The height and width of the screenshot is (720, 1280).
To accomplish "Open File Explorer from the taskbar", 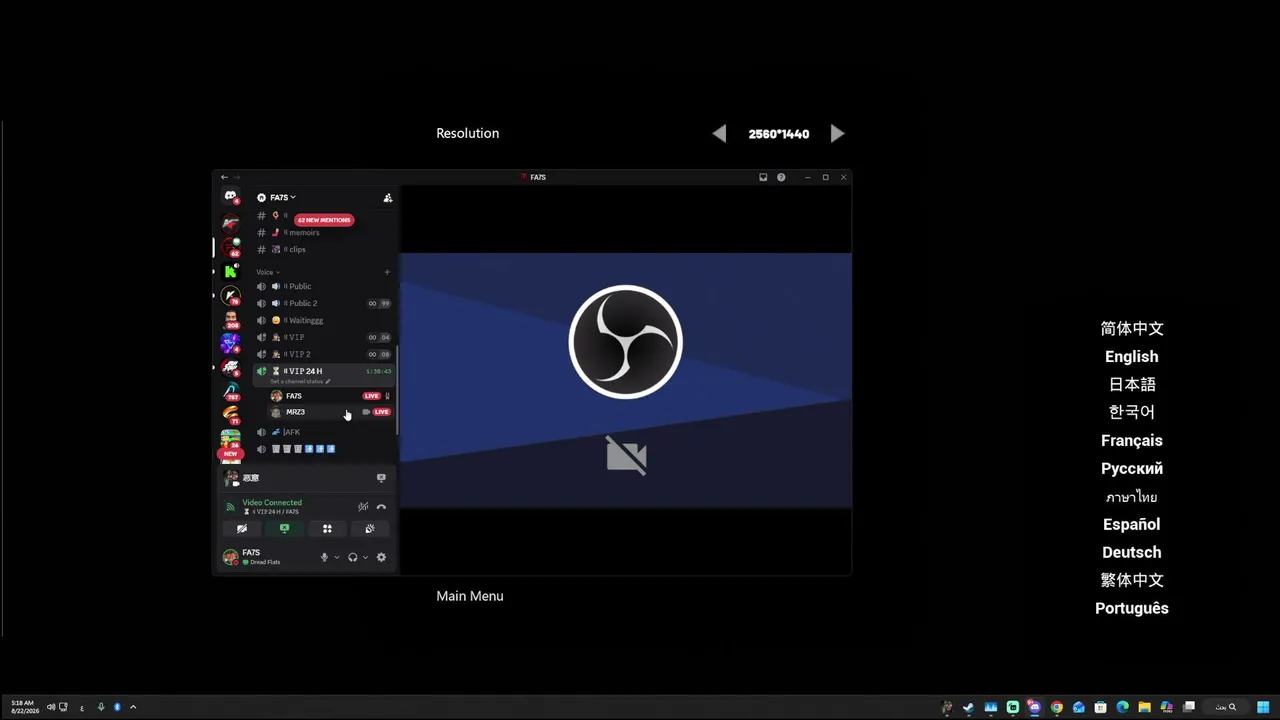I will (1144, 708).
